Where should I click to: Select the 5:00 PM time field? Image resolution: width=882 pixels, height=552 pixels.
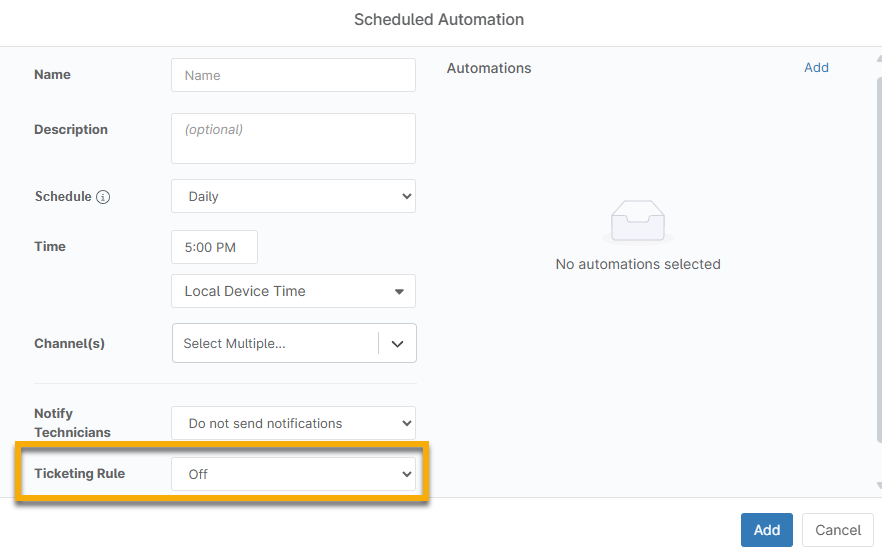[x=214, y=247]
